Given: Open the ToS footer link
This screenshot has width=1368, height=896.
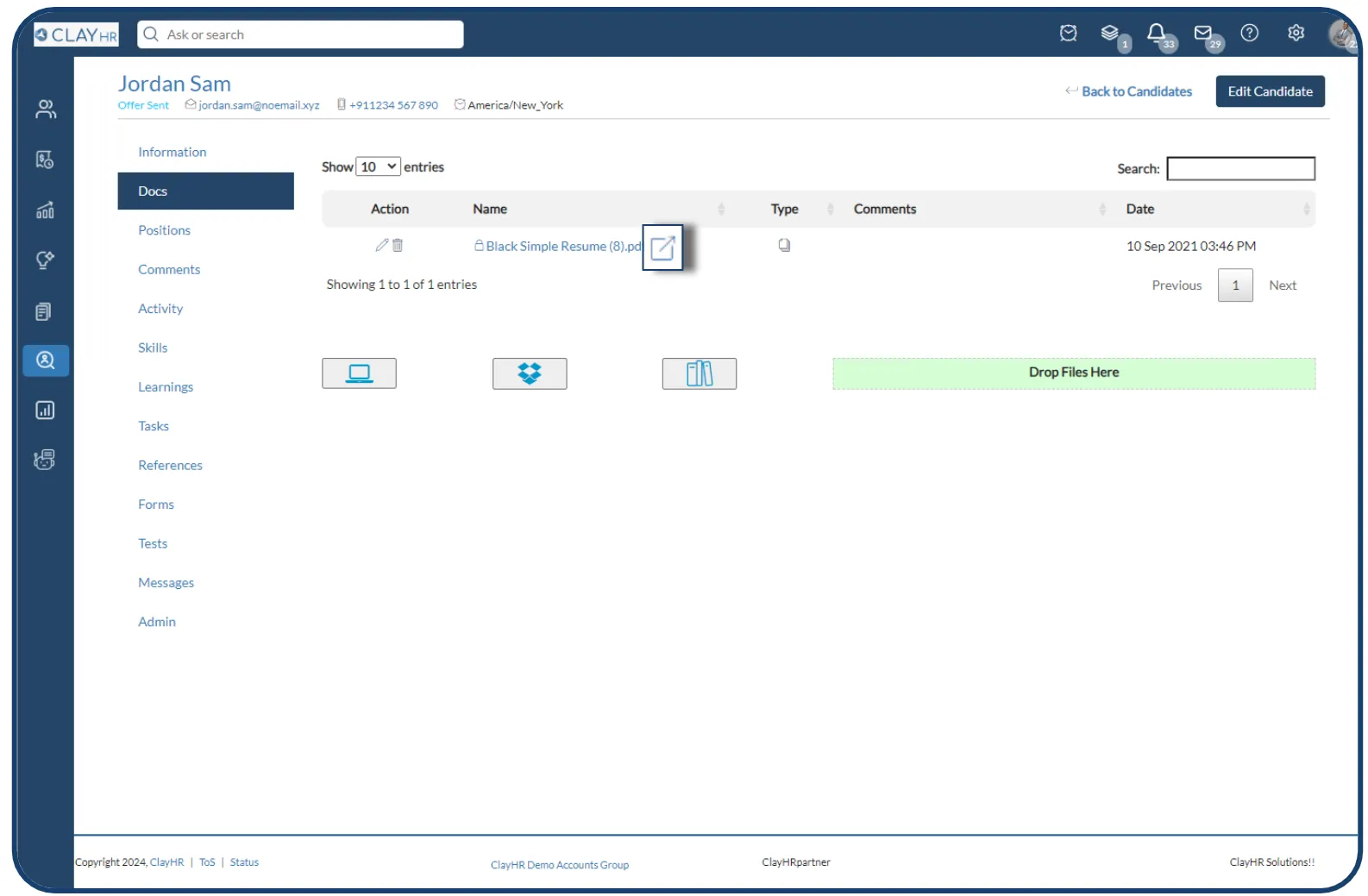Looking at the screenshot, I should click(x=207, y=862).
